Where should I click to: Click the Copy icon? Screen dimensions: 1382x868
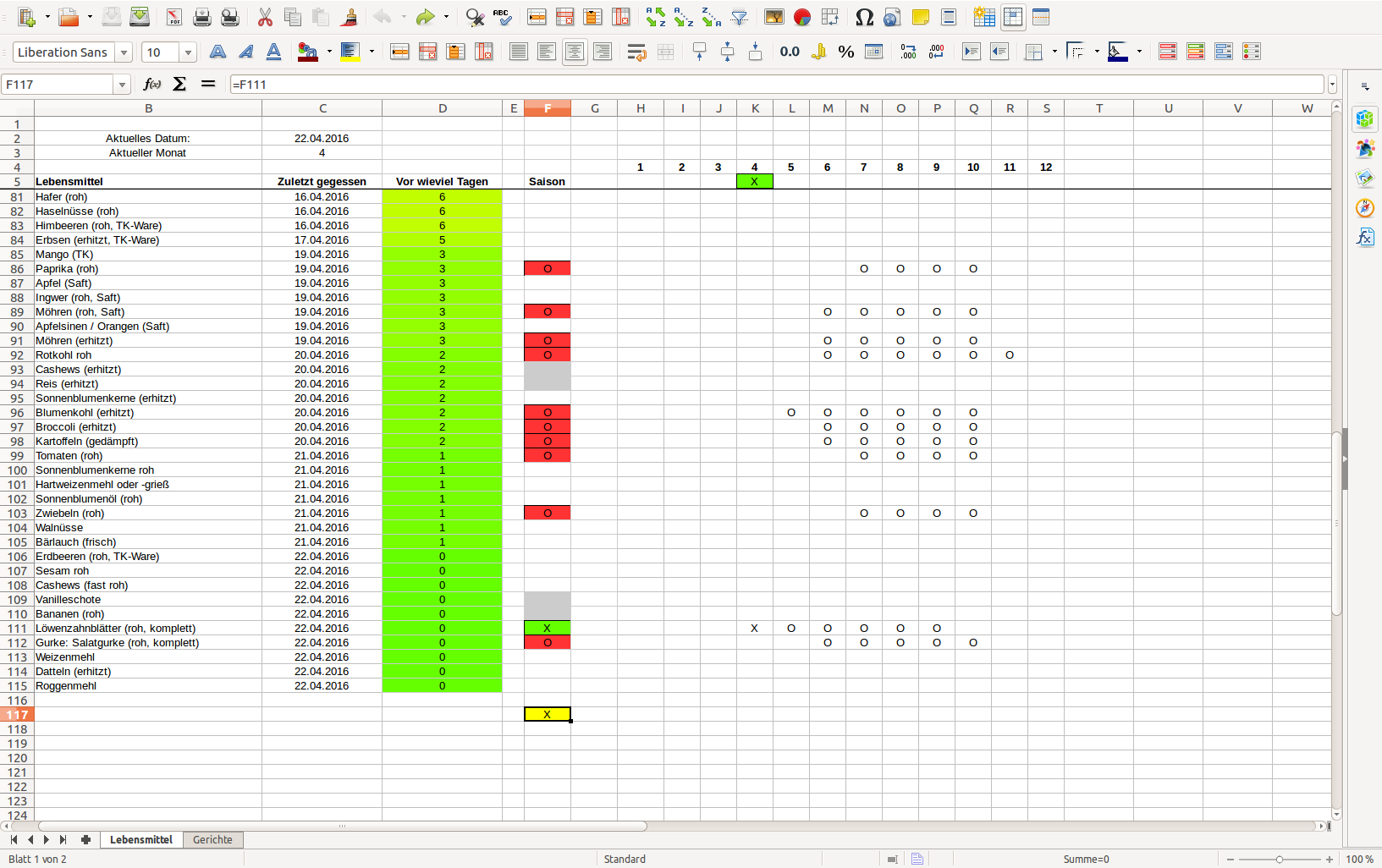pyautogui.click(x=293, y=17)
